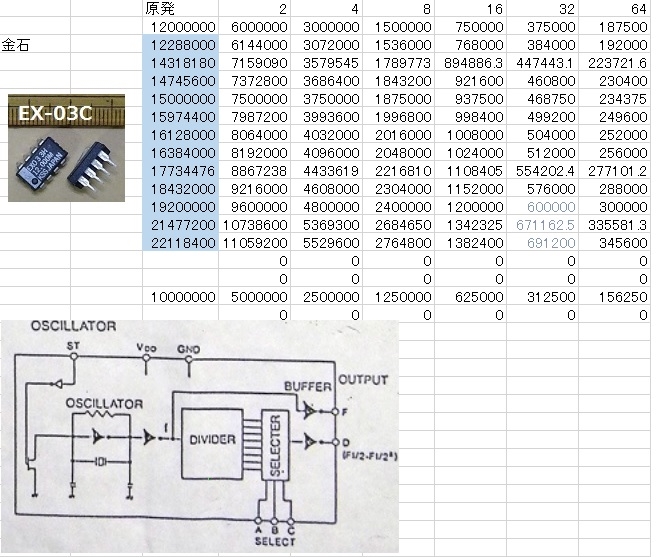Click the EX-03C chip photo thumbnail

pyautogui.click(x=67, y=148)
